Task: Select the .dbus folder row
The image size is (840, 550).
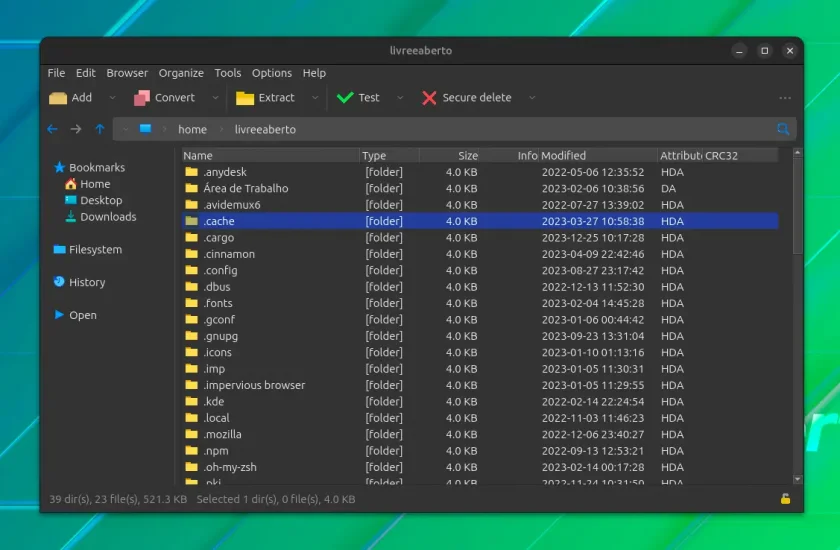Action: (480, 287)
